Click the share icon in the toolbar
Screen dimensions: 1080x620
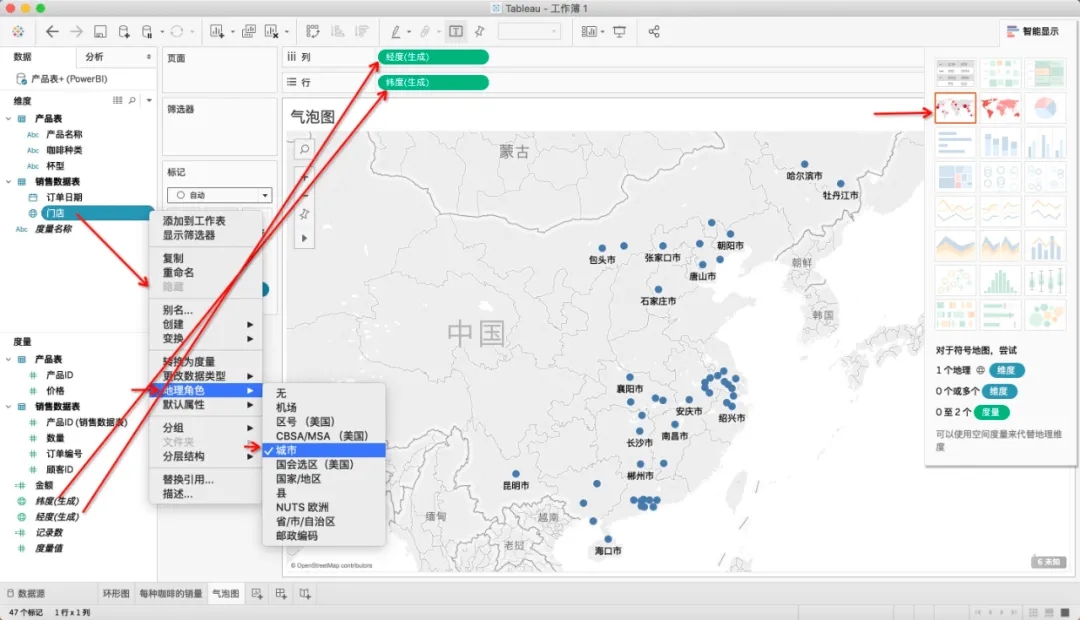[x=654, y=31]
